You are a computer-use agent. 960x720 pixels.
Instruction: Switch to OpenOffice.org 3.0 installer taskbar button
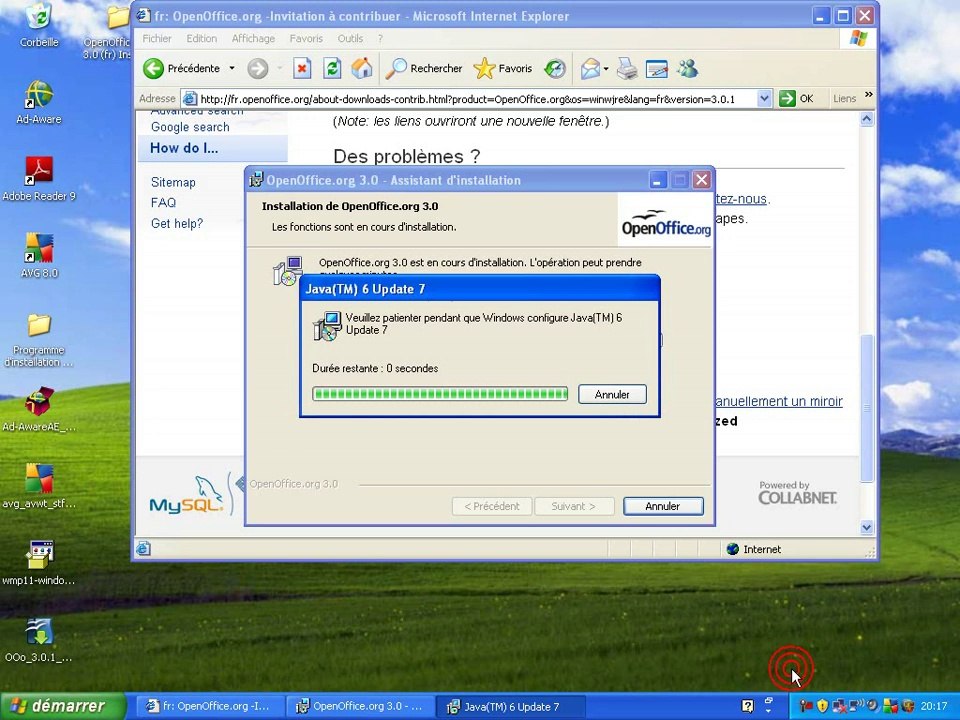click(361, 707)
